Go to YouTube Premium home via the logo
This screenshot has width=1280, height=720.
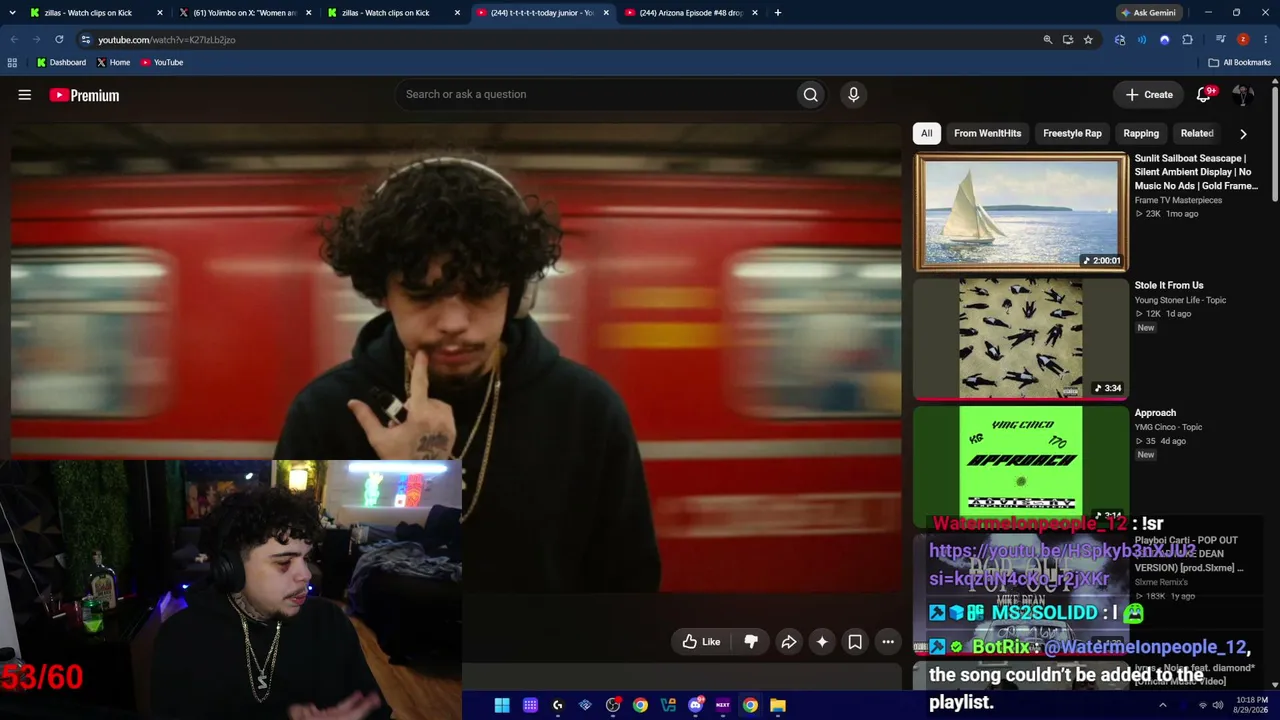point(84,95)
